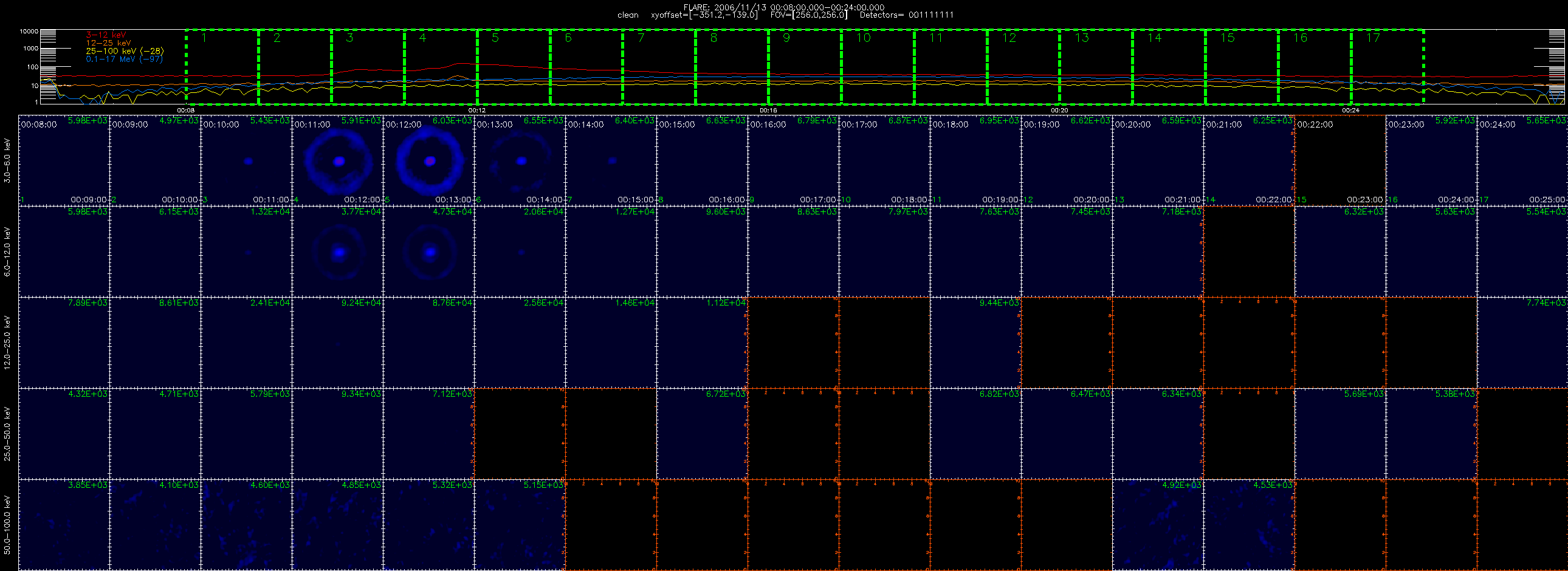Click the yellow 25-100 keV (-28) legend entry
Image resolution: width=1568 pixels, height=571 pixels.
125,51
